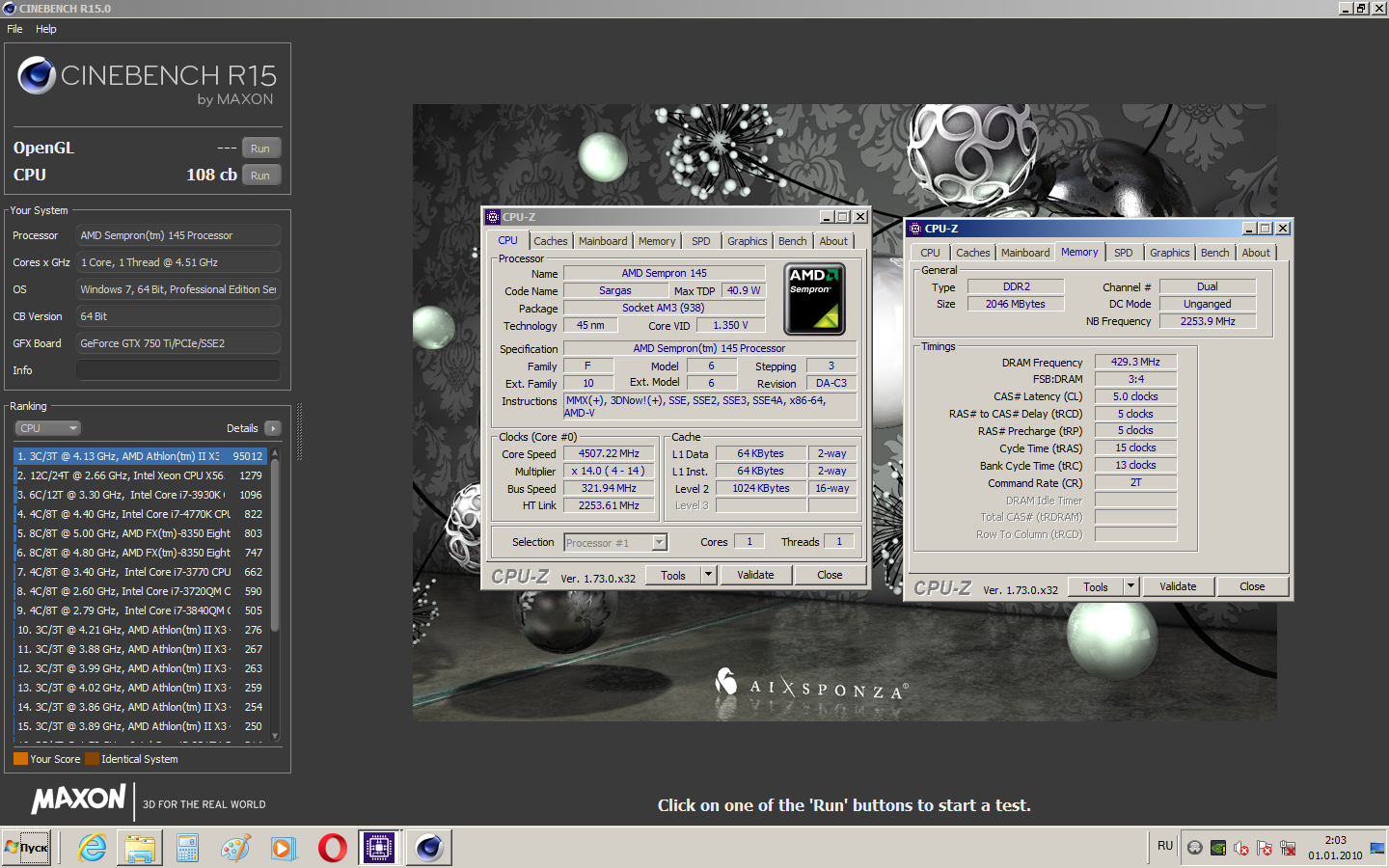The image size is (1389, 868).
Task: Open the CPU ranking type dropdown
Action: point(47,428)
